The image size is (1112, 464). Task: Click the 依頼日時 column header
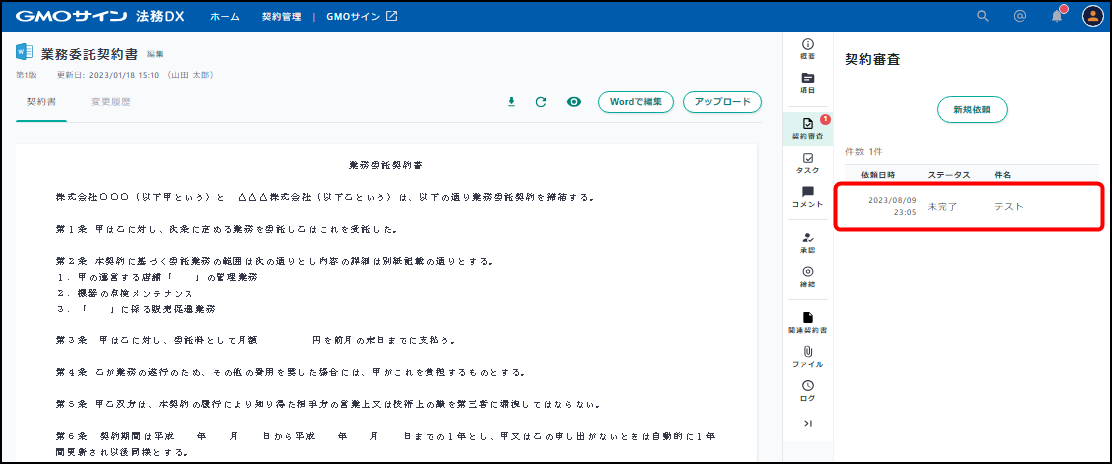click(x=878, y=175)
